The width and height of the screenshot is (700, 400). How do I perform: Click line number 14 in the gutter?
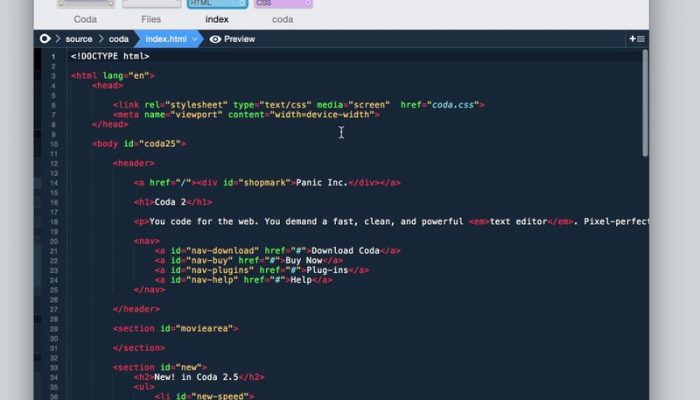[x=54, y=183]
